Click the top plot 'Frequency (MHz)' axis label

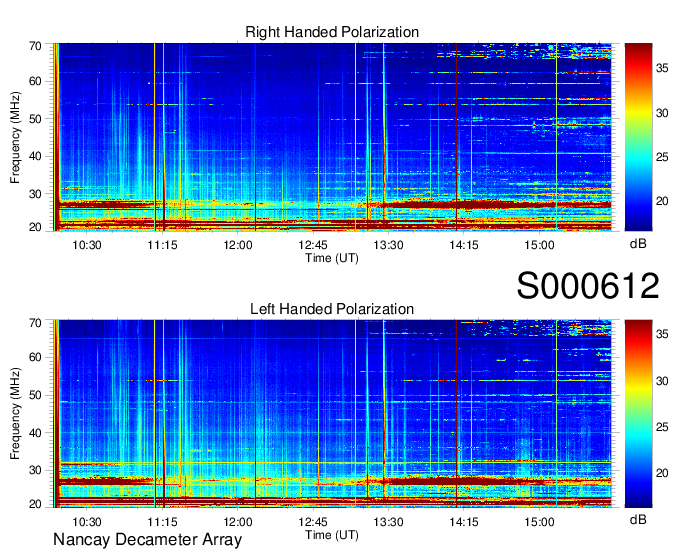coord(15,137)
